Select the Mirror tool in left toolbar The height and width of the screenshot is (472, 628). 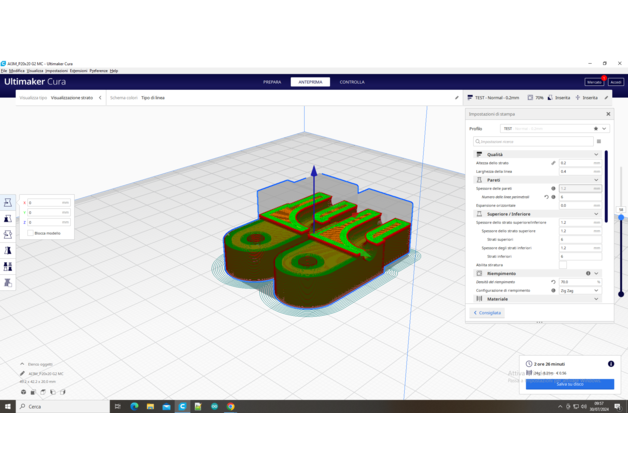click(x=8, y=251)
